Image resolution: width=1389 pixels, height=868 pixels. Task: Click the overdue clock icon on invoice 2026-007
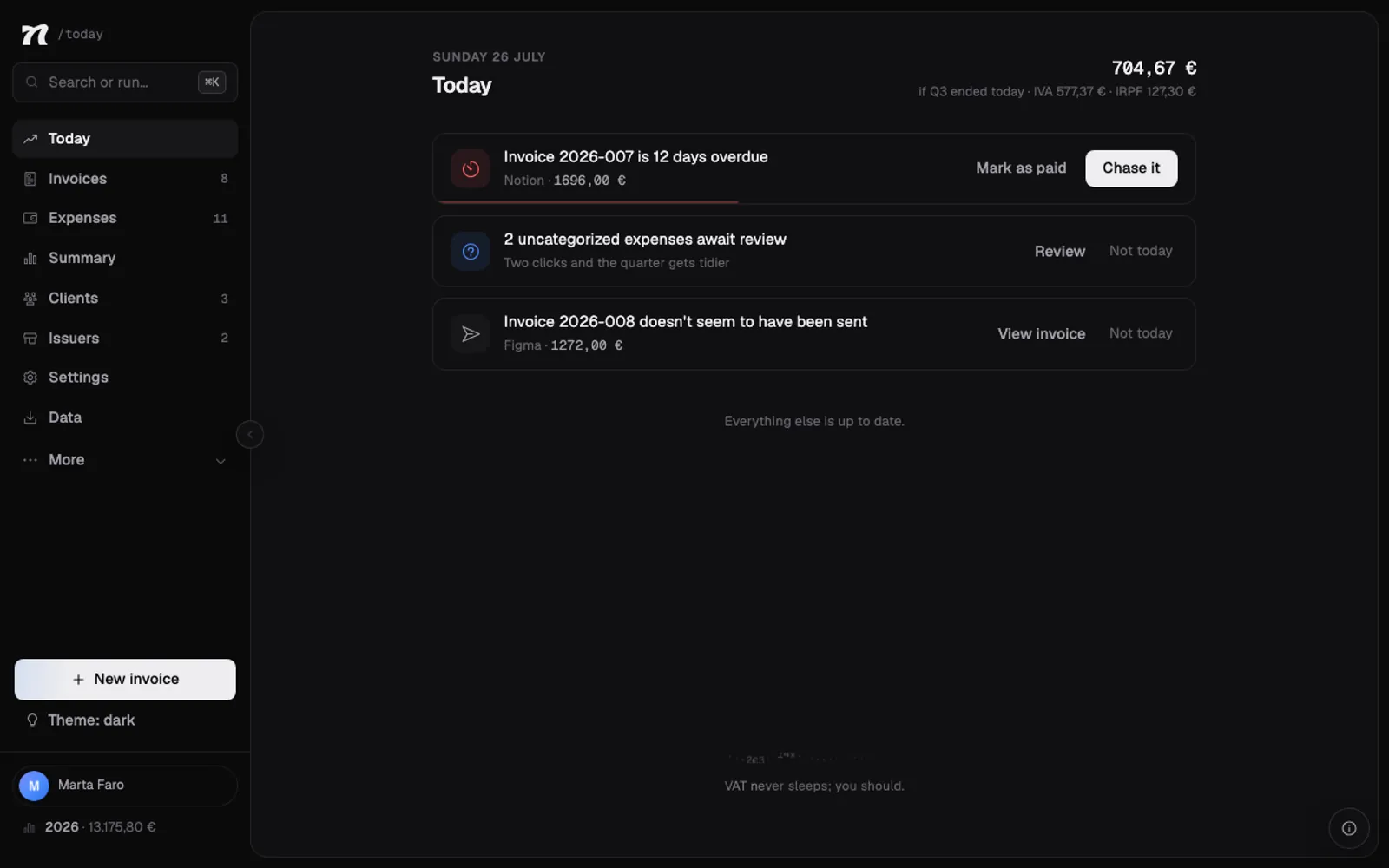point(471,168)
